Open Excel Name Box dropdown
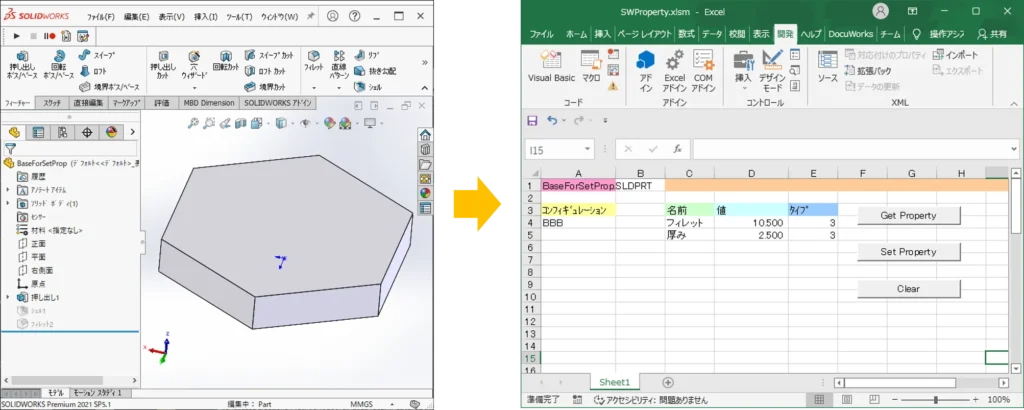The height and width of the screenshot is (410, 1024). click(588, 150)
